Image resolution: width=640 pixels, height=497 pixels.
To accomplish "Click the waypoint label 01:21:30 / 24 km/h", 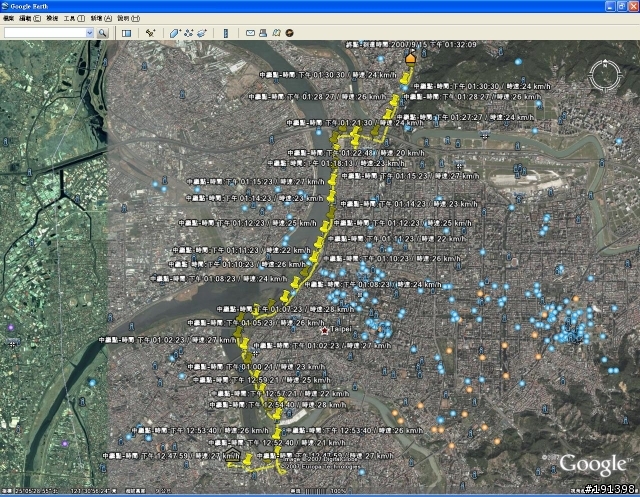I will [355, 122].
